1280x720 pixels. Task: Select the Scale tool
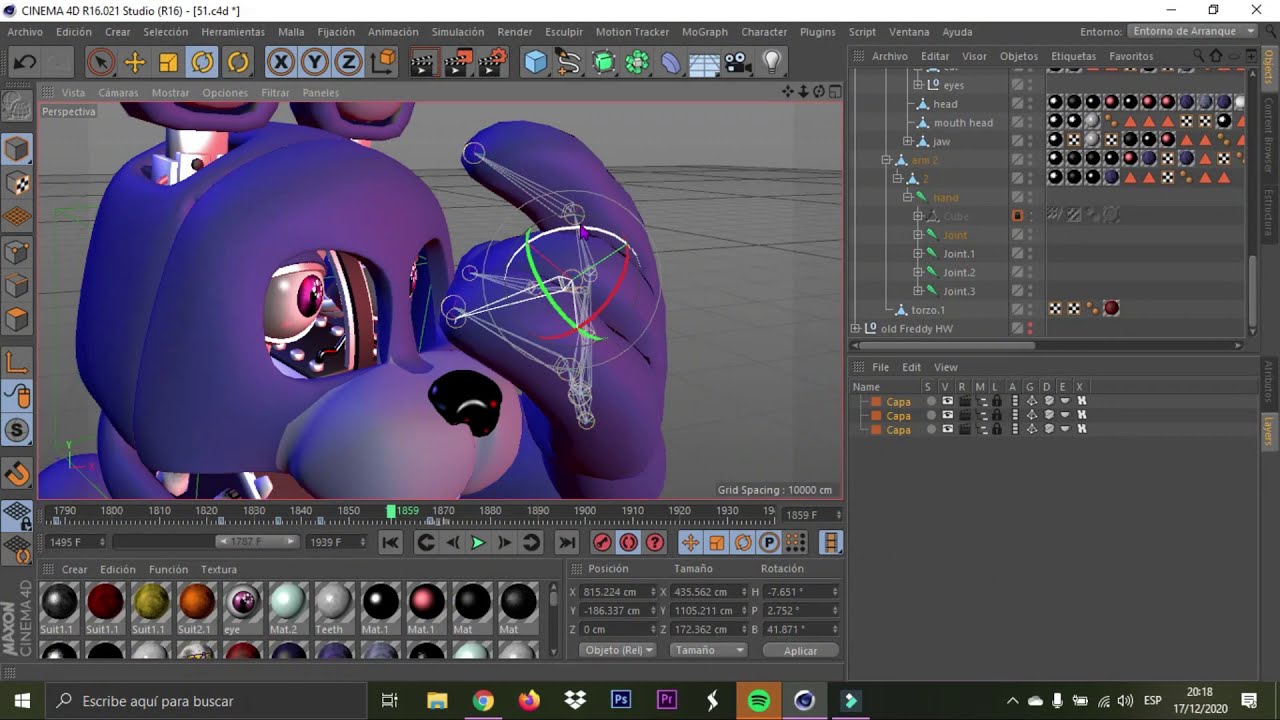[x=168, y=62]
